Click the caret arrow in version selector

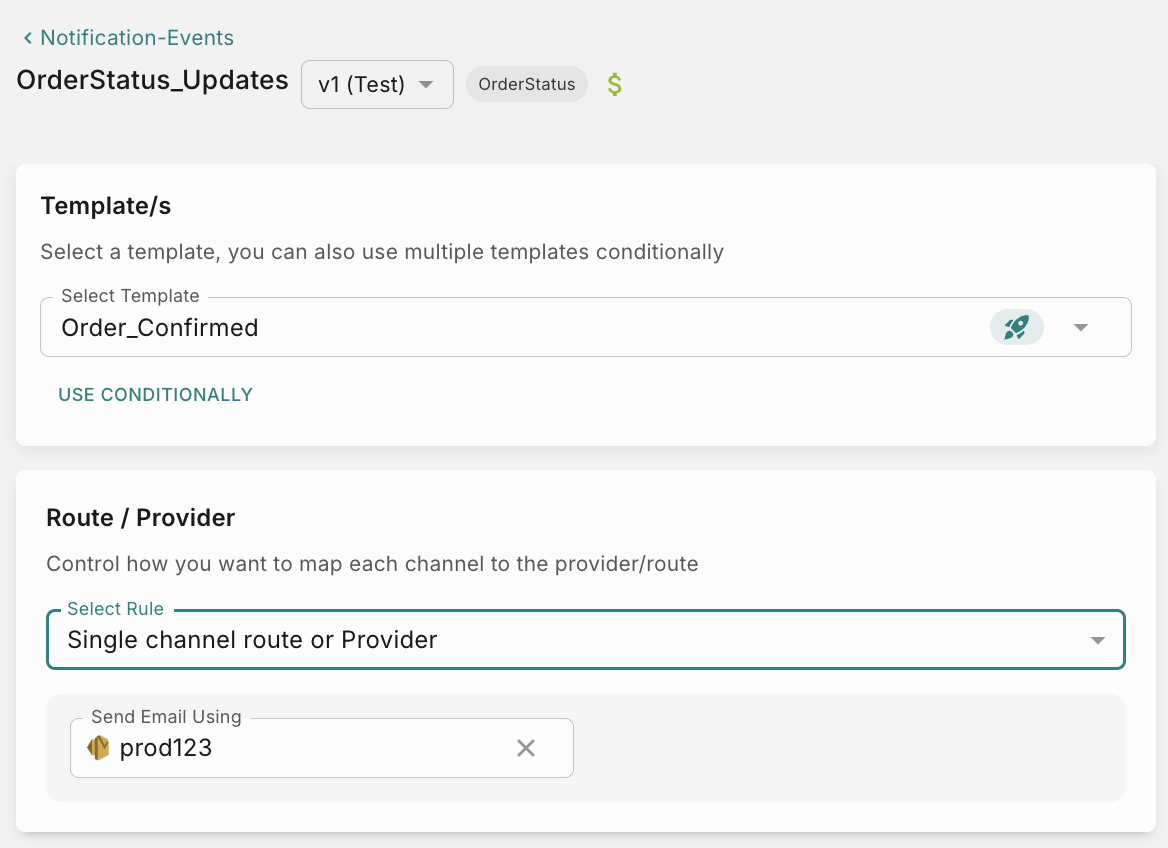pyautogui.click(x=426, y=85)
